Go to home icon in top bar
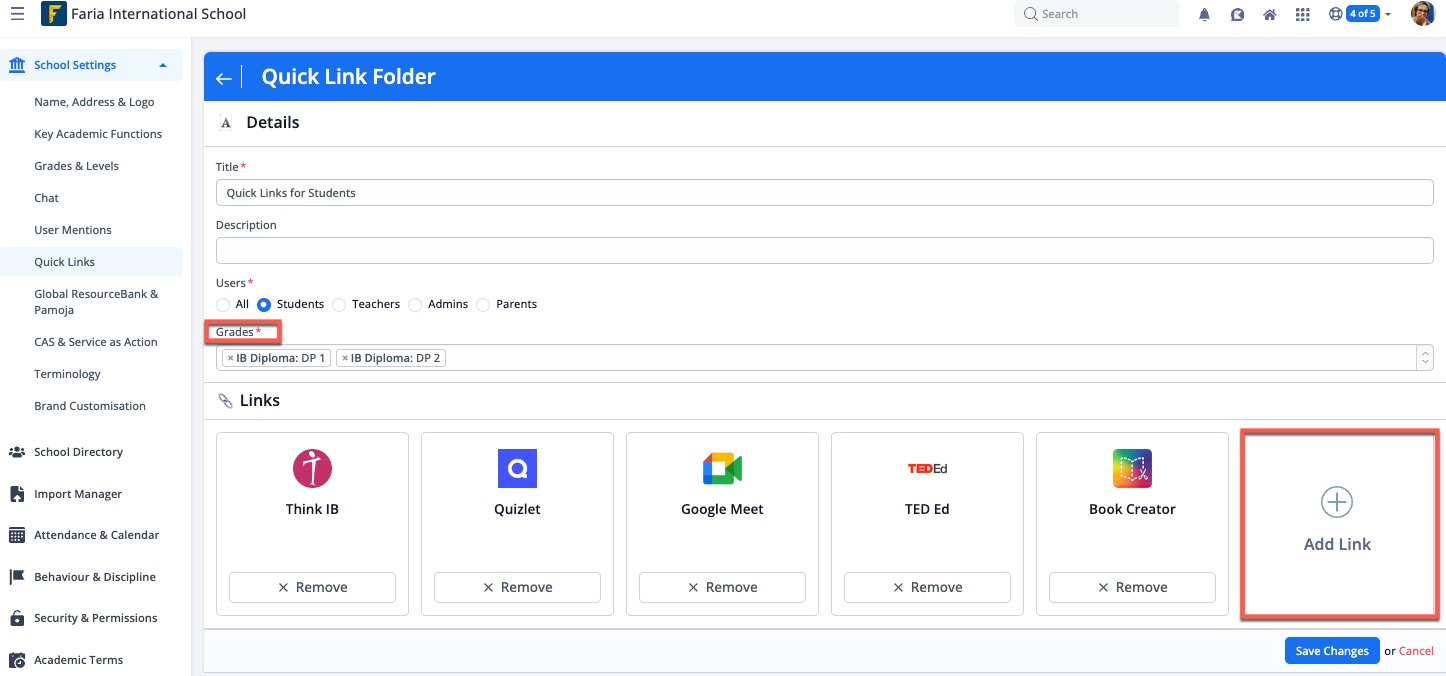This screenshot has width=1446, height=676. [x=1269, y=15]
